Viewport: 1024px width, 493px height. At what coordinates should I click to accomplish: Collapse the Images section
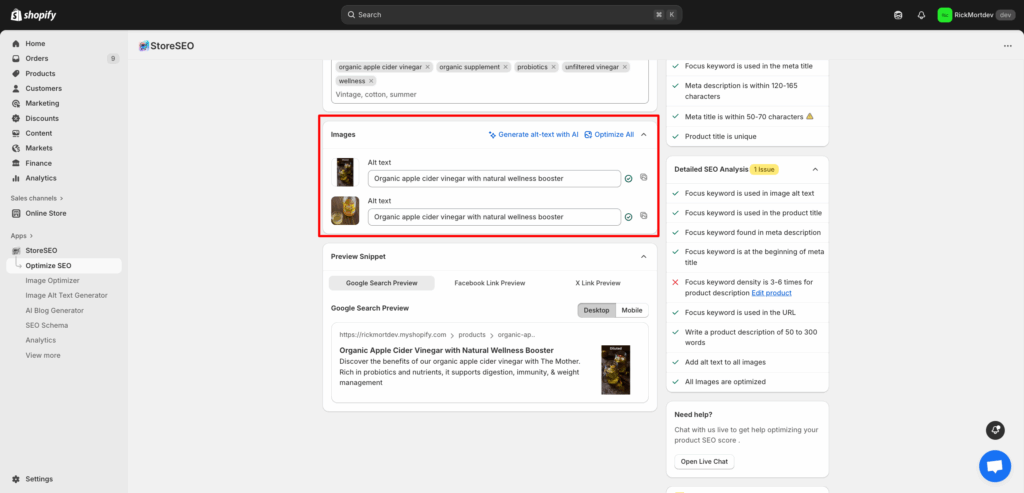(644, 134)
